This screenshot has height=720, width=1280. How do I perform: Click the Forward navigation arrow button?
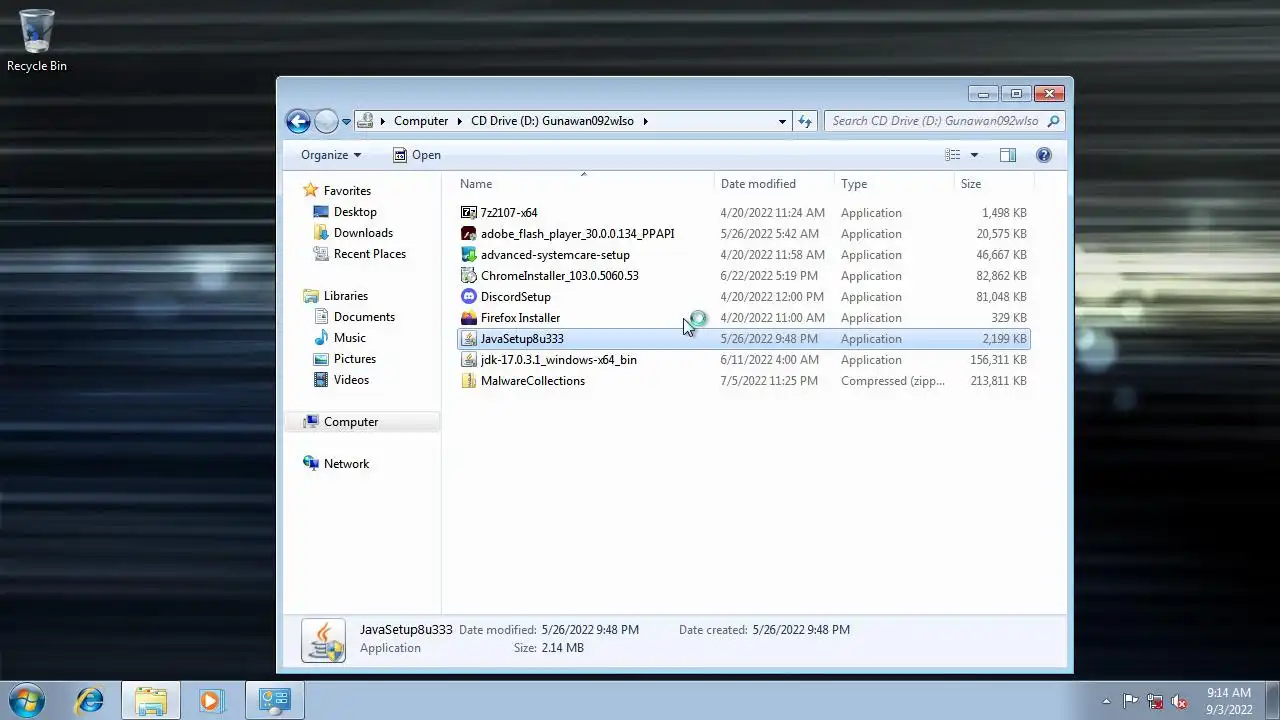[x=326, y=121]
